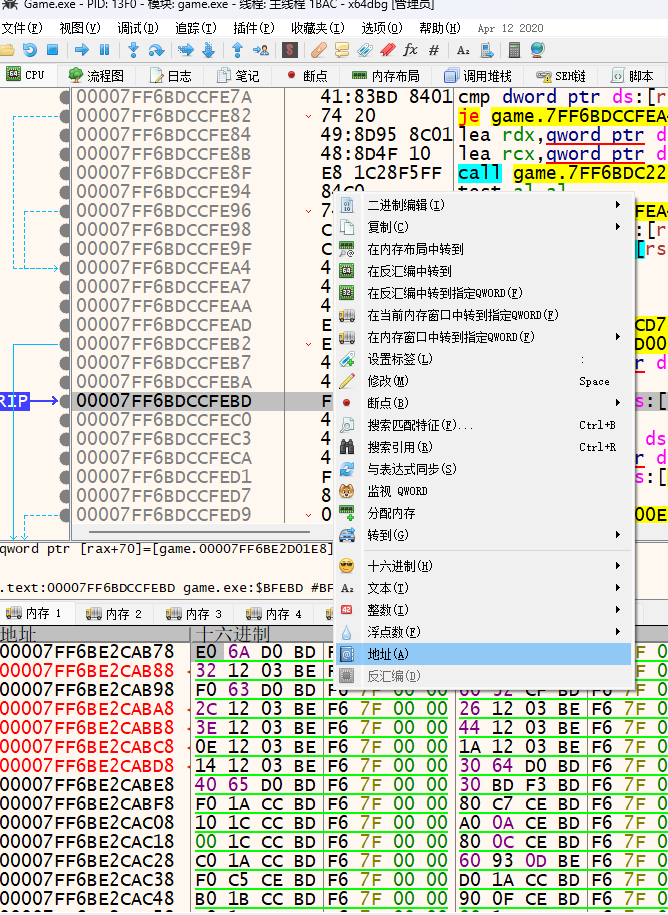Toggle breakpoint dot at 00007FF6BDCCFE8B
Screen dimensions: 668x915
(65, 153)
